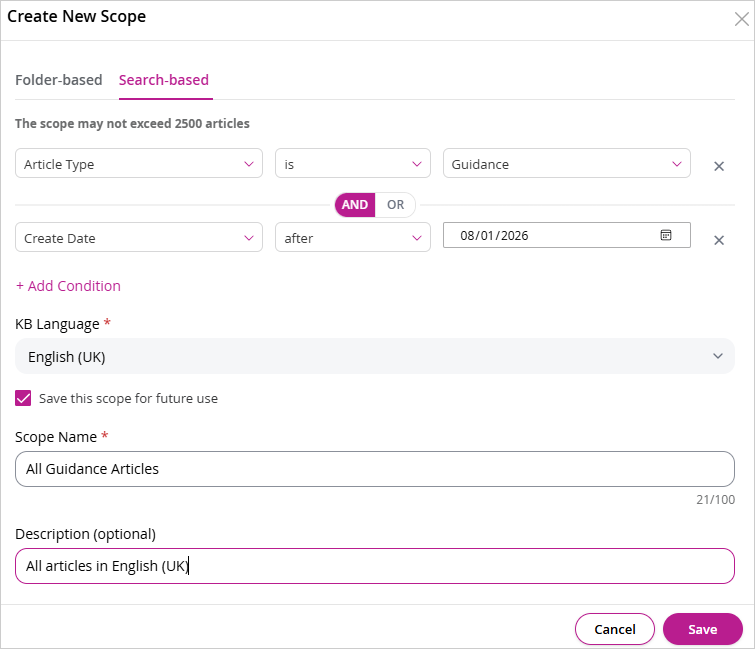Save the new scope
The height and width of the screenshot is (649, 755).
(x=703, y=629)
